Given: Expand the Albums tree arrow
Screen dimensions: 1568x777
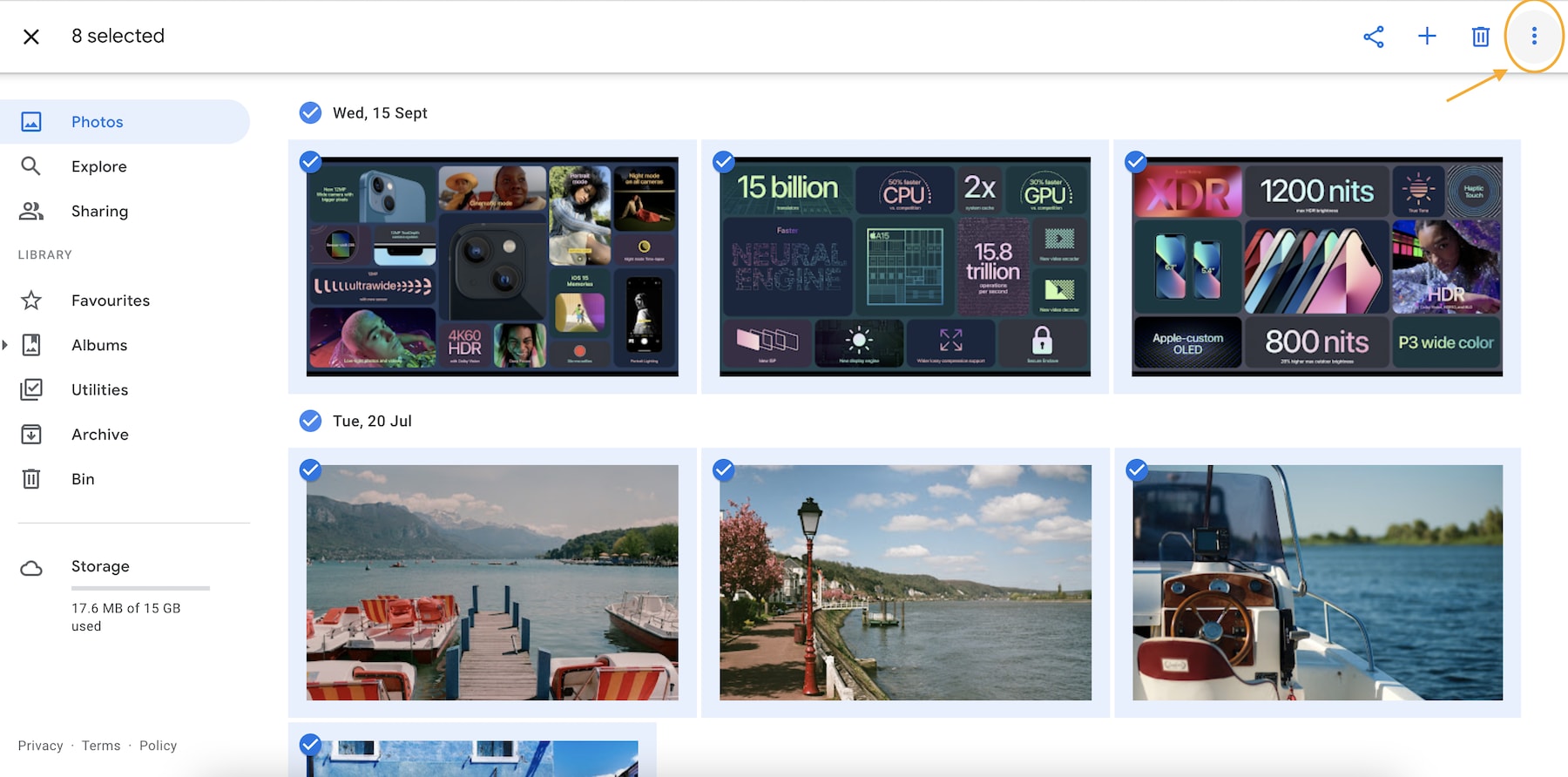Looking at the screenshot, I should [x=5, y=345].
